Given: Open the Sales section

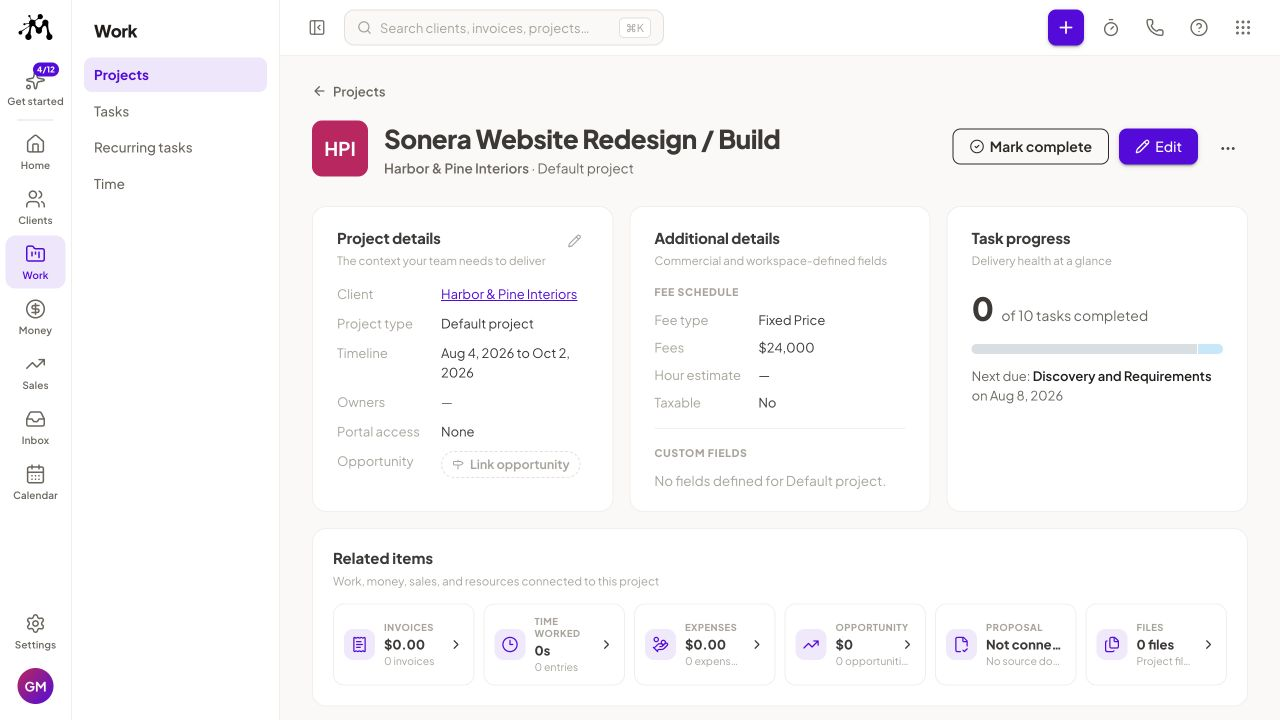Looking at the screenshot, I should [35, 372].
